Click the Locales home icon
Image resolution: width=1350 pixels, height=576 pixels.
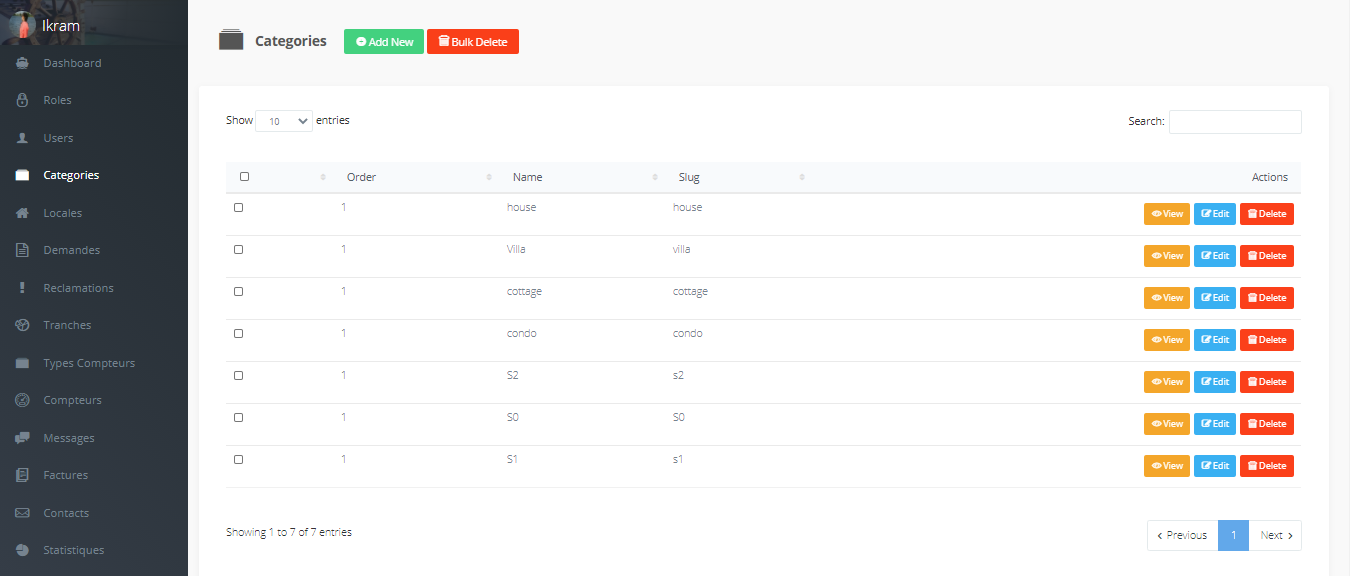22,213
